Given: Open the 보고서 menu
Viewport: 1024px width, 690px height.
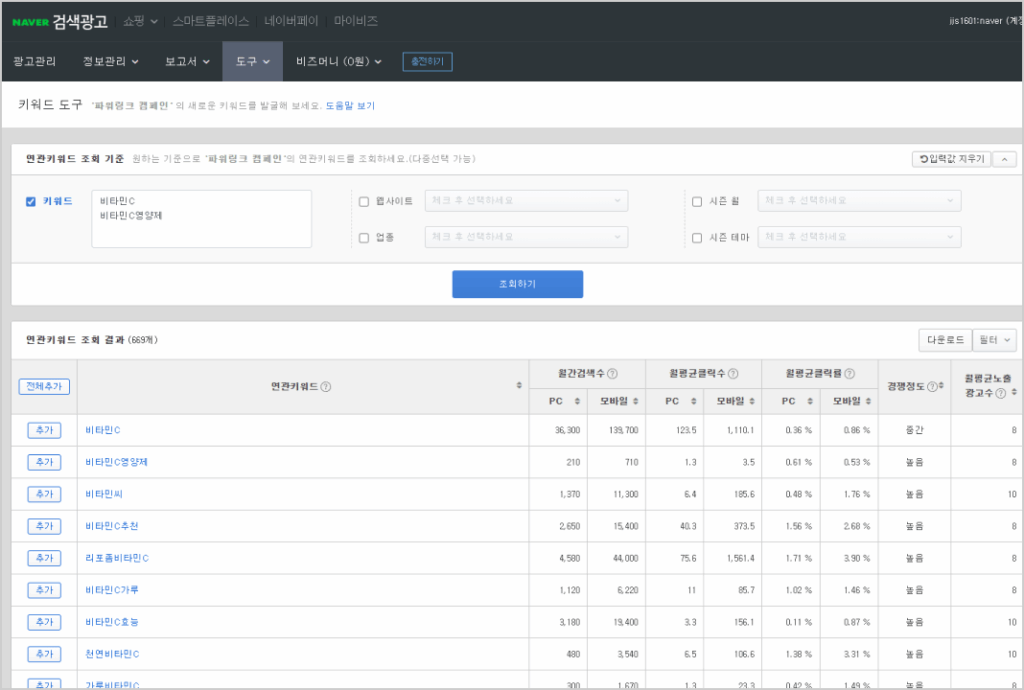Looking at the screenshot, I should [187, 62].
